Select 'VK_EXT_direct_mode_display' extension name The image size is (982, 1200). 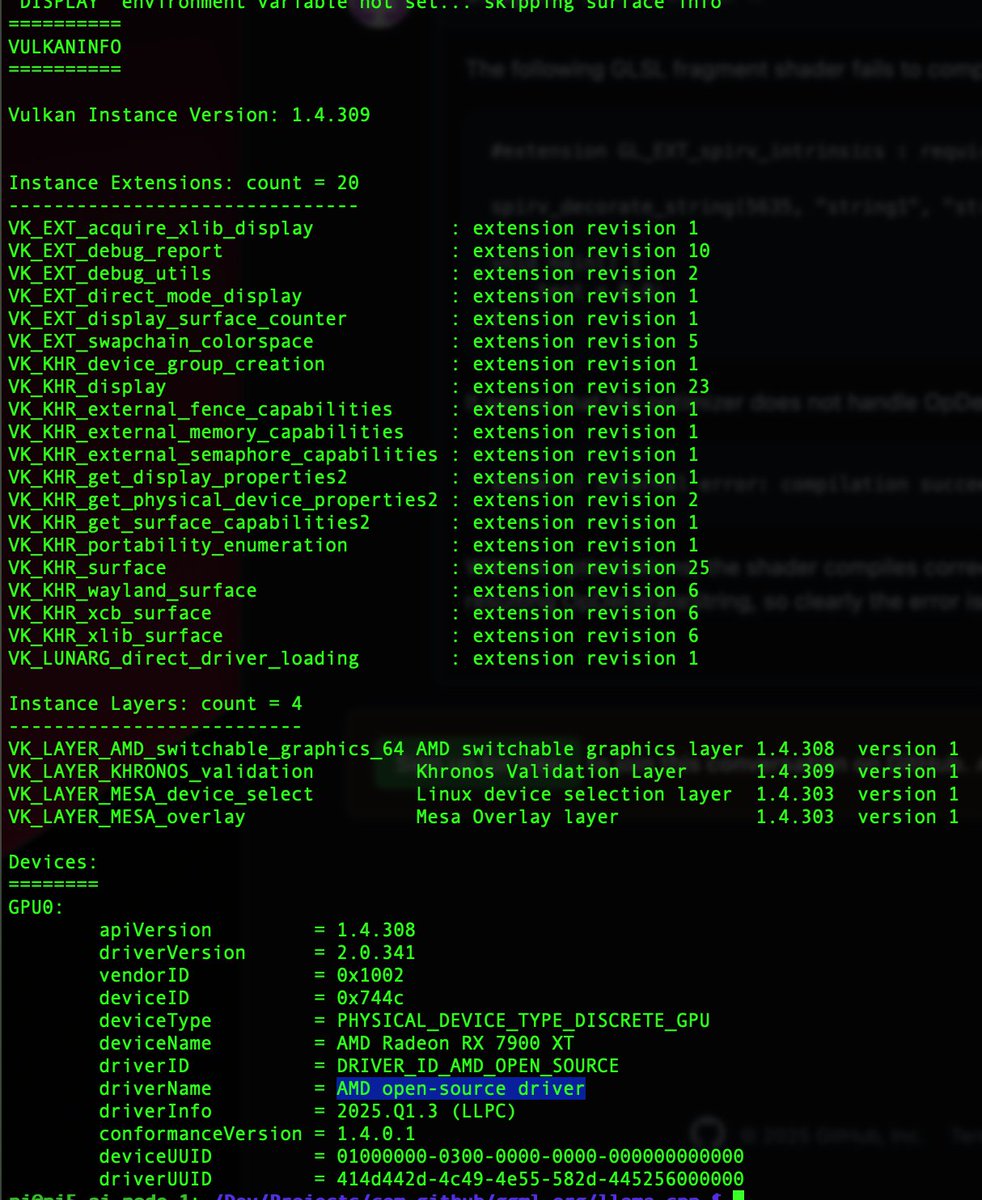pos(155,296)
